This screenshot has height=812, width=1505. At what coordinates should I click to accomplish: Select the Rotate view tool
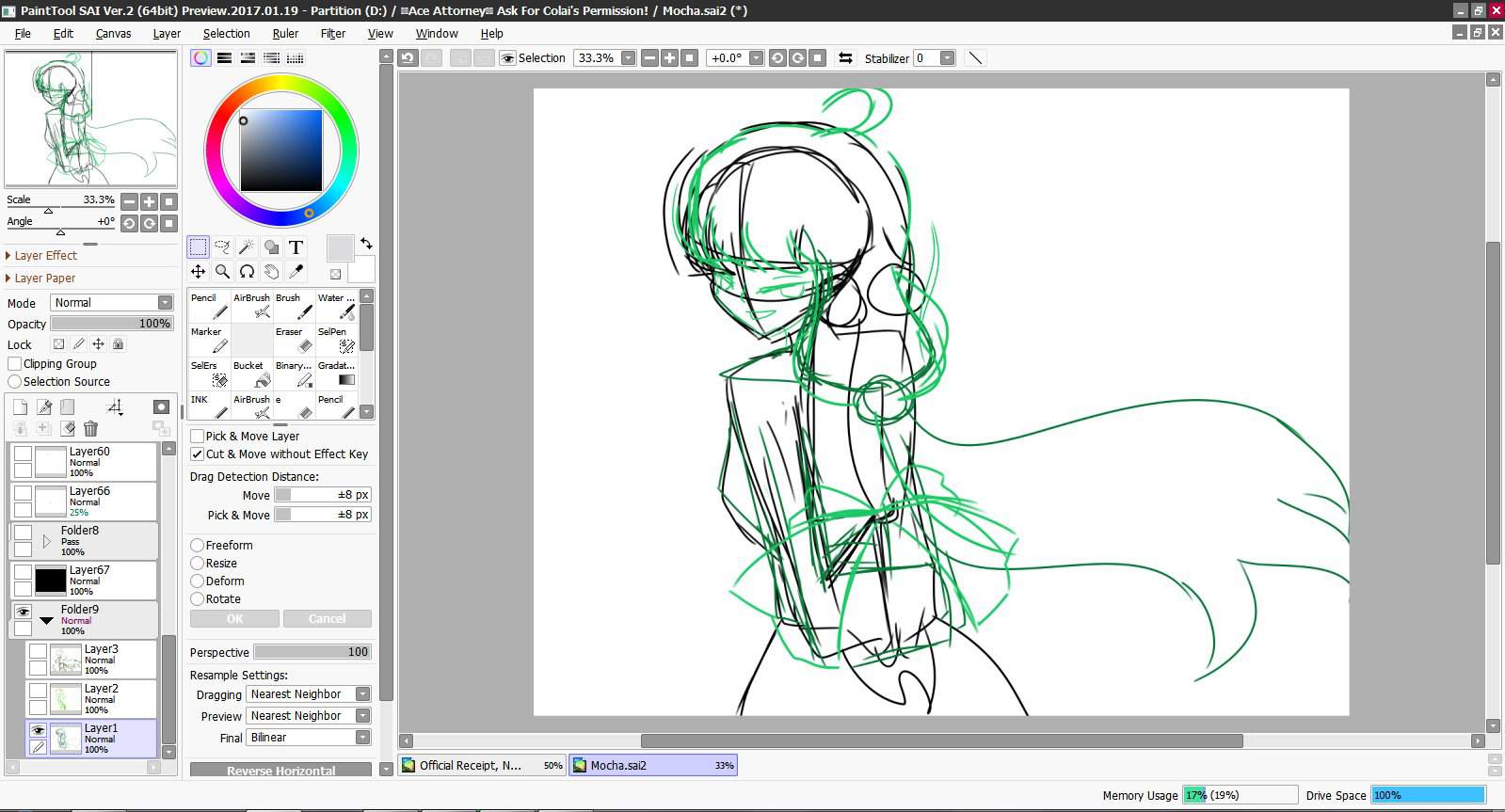click(247, 272)
